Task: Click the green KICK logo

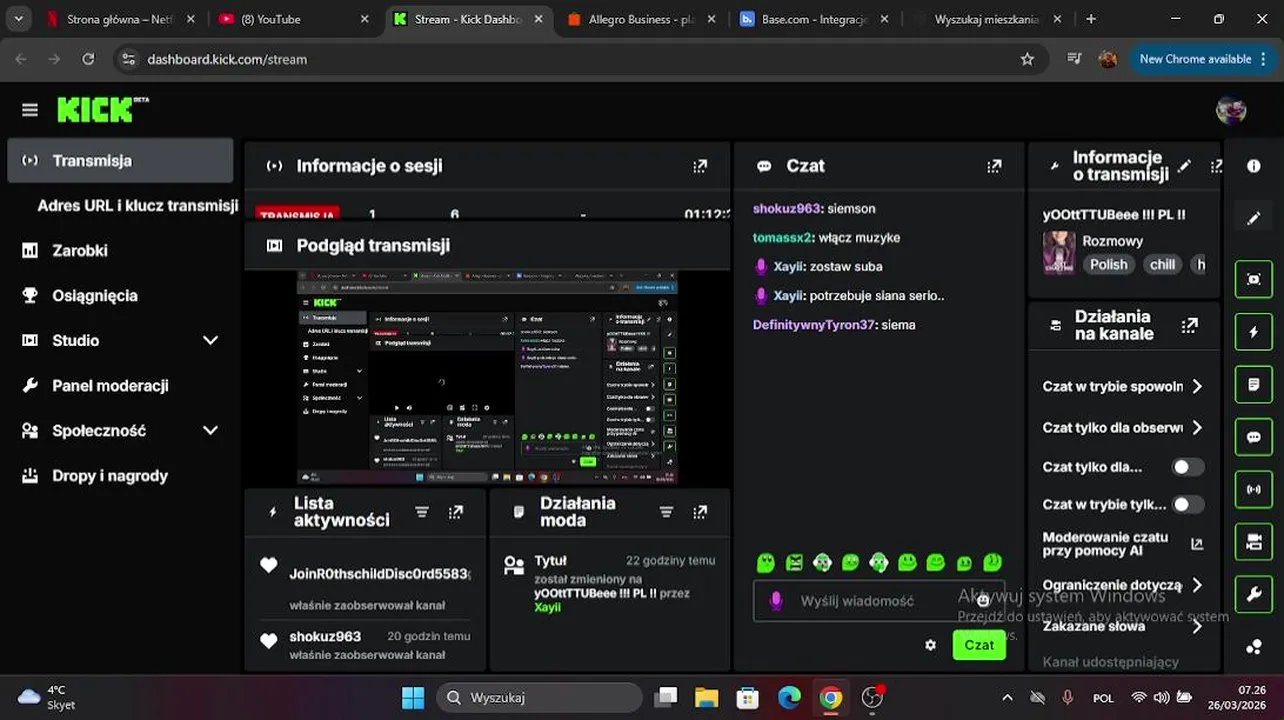Action: click(103, 109)
